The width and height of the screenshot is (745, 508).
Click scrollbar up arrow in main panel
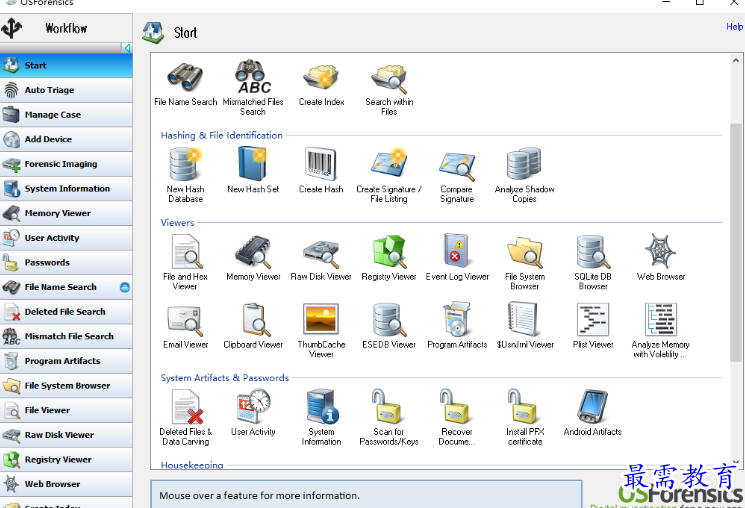pyautogui.click(x=735, y=60)
